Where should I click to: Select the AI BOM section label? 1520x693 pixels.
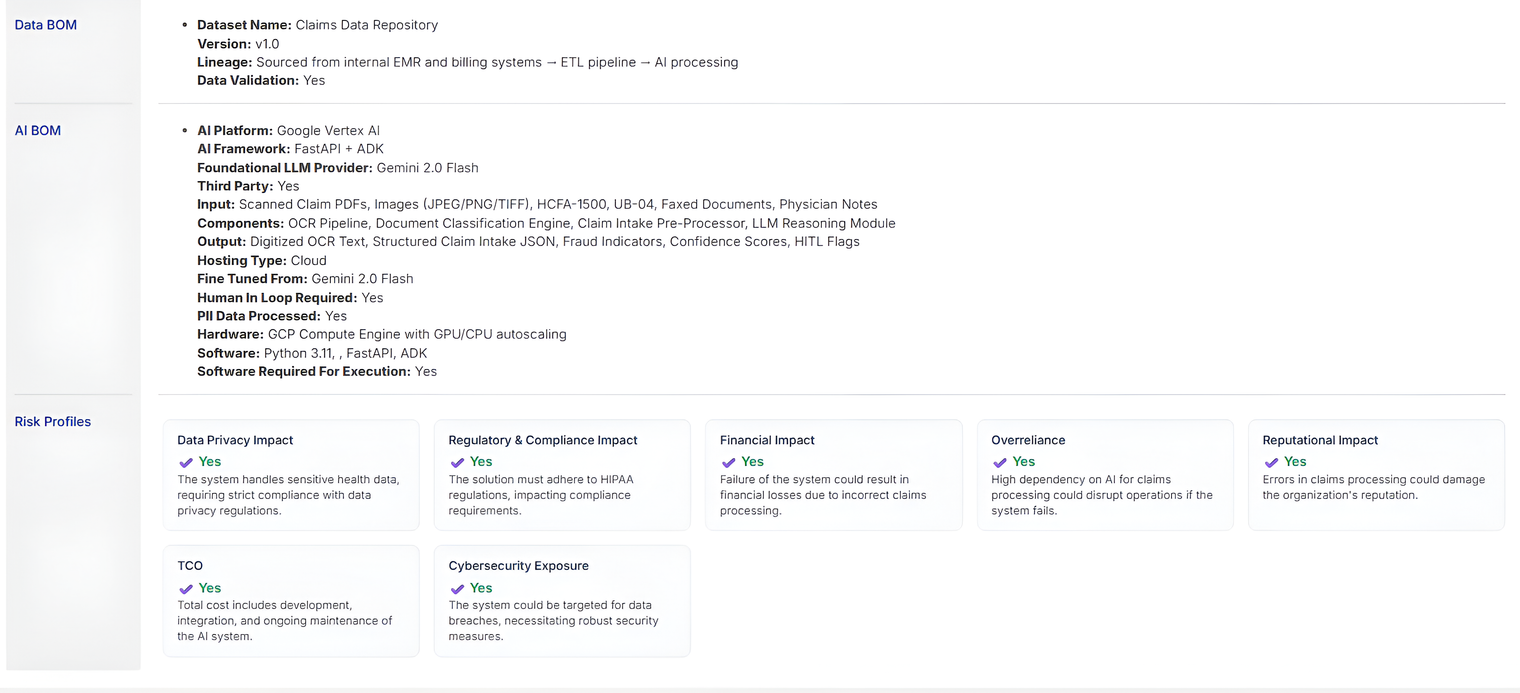[38, 131]
